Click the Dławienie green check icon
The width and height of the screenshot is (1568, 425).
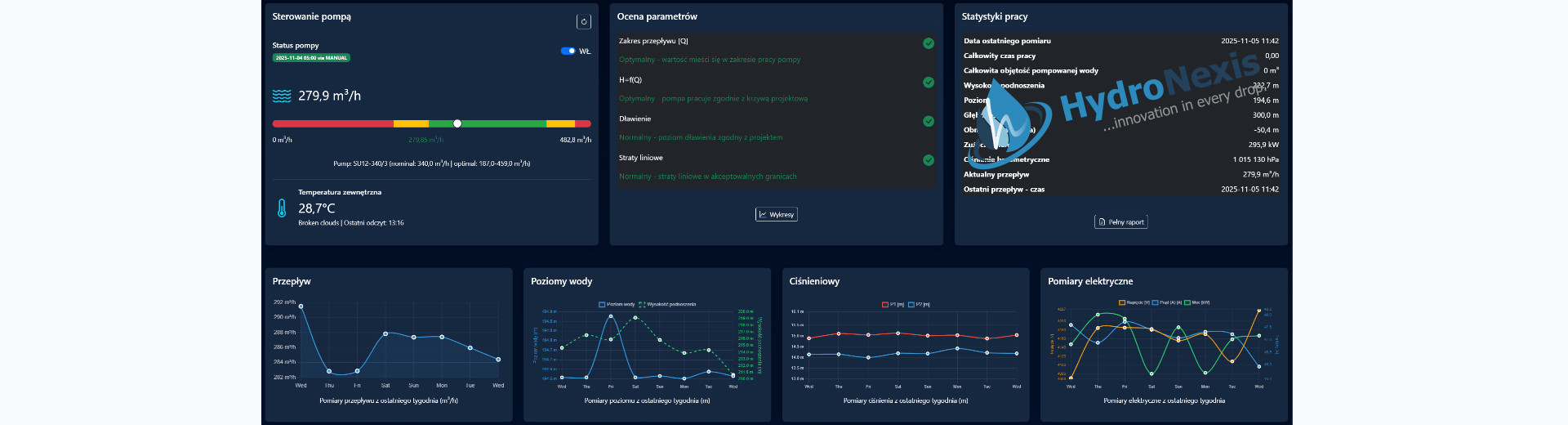pyautogui.click(x=929, y=121)
